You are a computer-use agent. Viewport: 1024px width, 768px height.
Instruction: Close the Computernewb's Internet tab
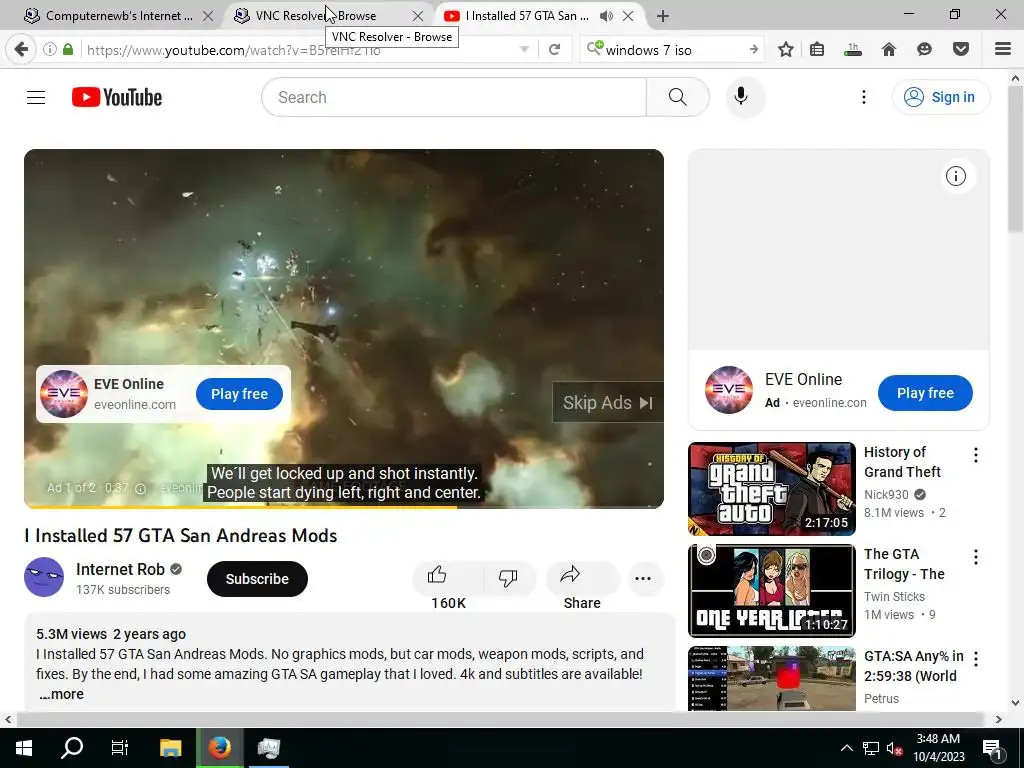[x=208, y=16]
